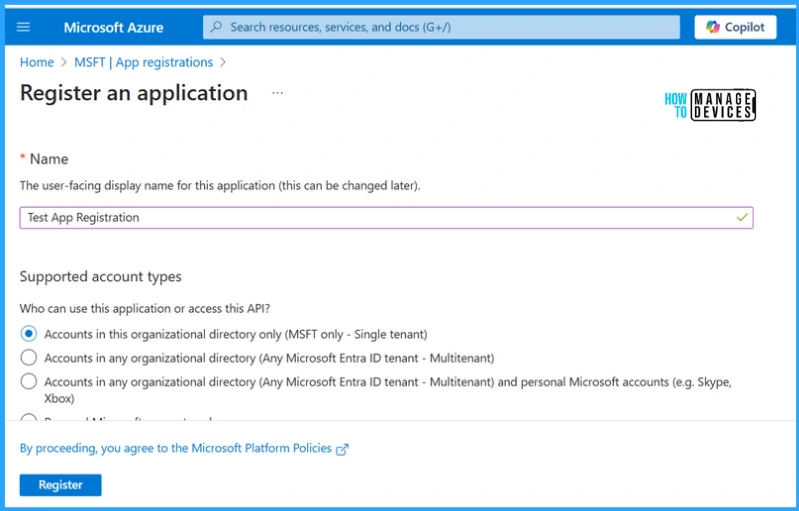Image resolution: width=799 pixels, height=511 pixels.
Task: Click the user-facing display name description text
Action: 220,185
